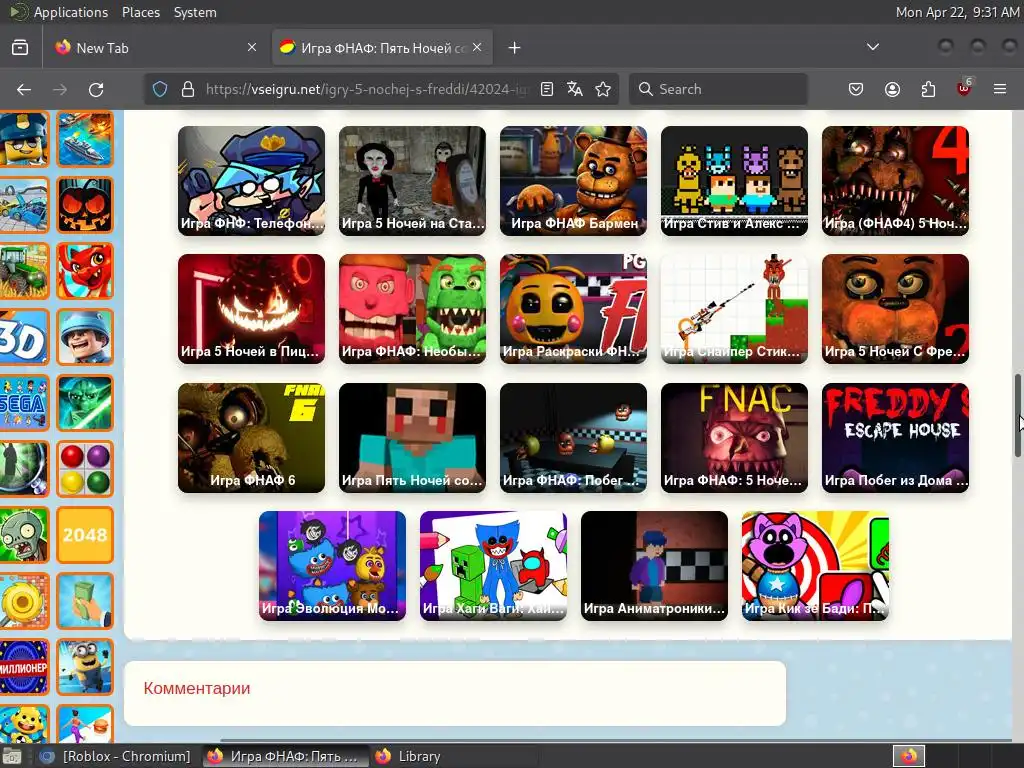Open the extensions puzzle icon
Viewport: 1024px width, 768px height.
pos(928,89)
